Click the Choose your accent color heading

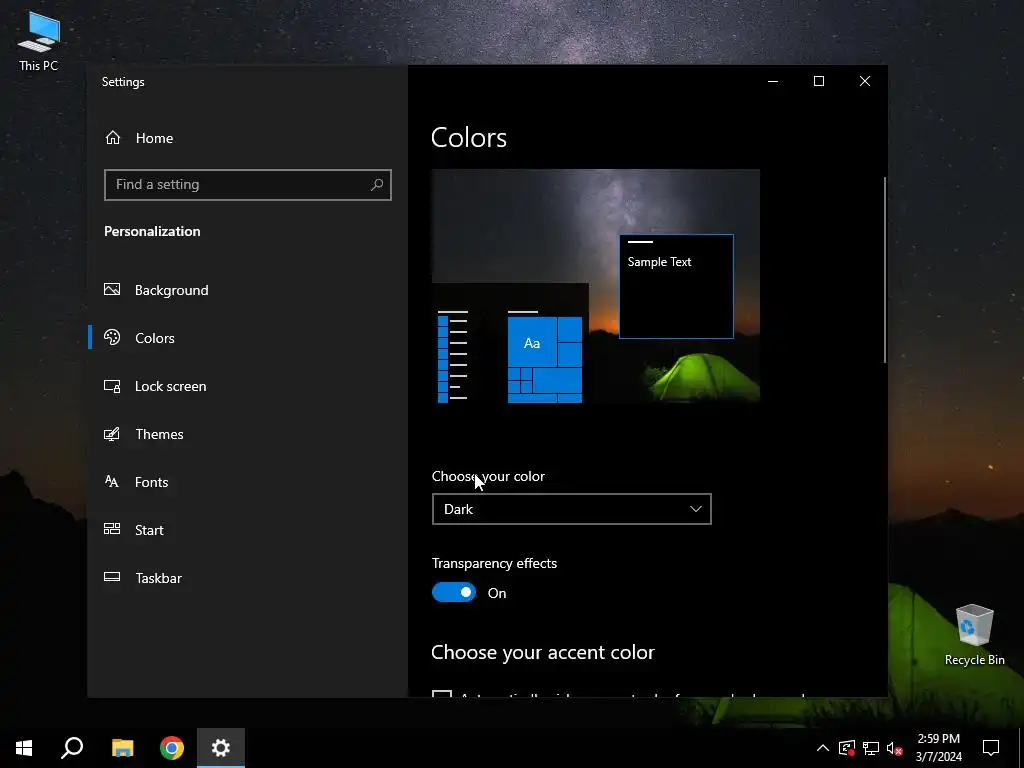pyautogui.click(x=543, y=652)
